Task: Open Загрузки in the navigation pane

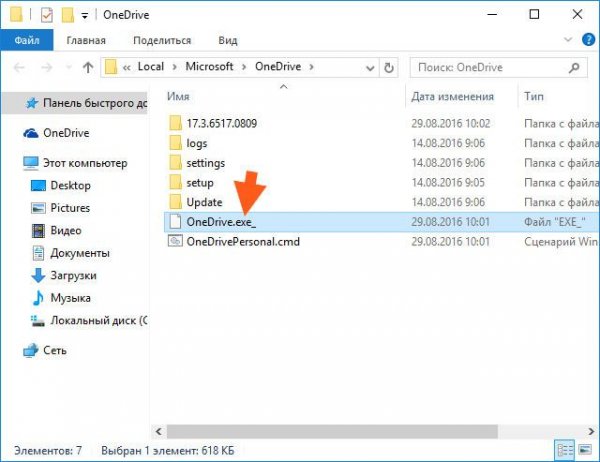Action: tap(73, 276)
